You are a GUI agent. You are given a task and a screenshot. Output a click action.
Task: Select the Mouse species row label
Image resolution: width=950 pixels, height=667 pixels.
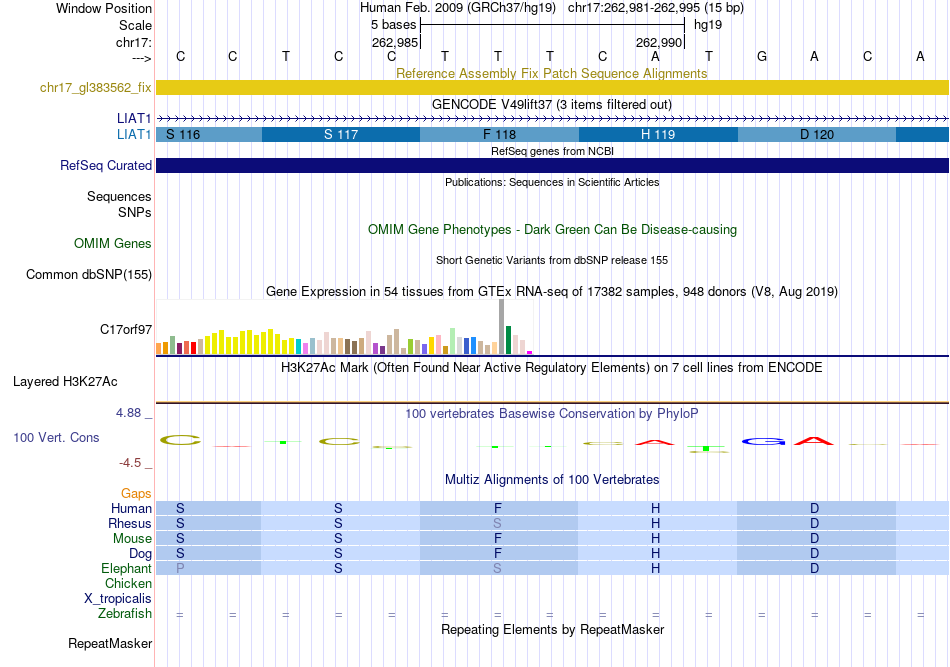tap(132, 539)
